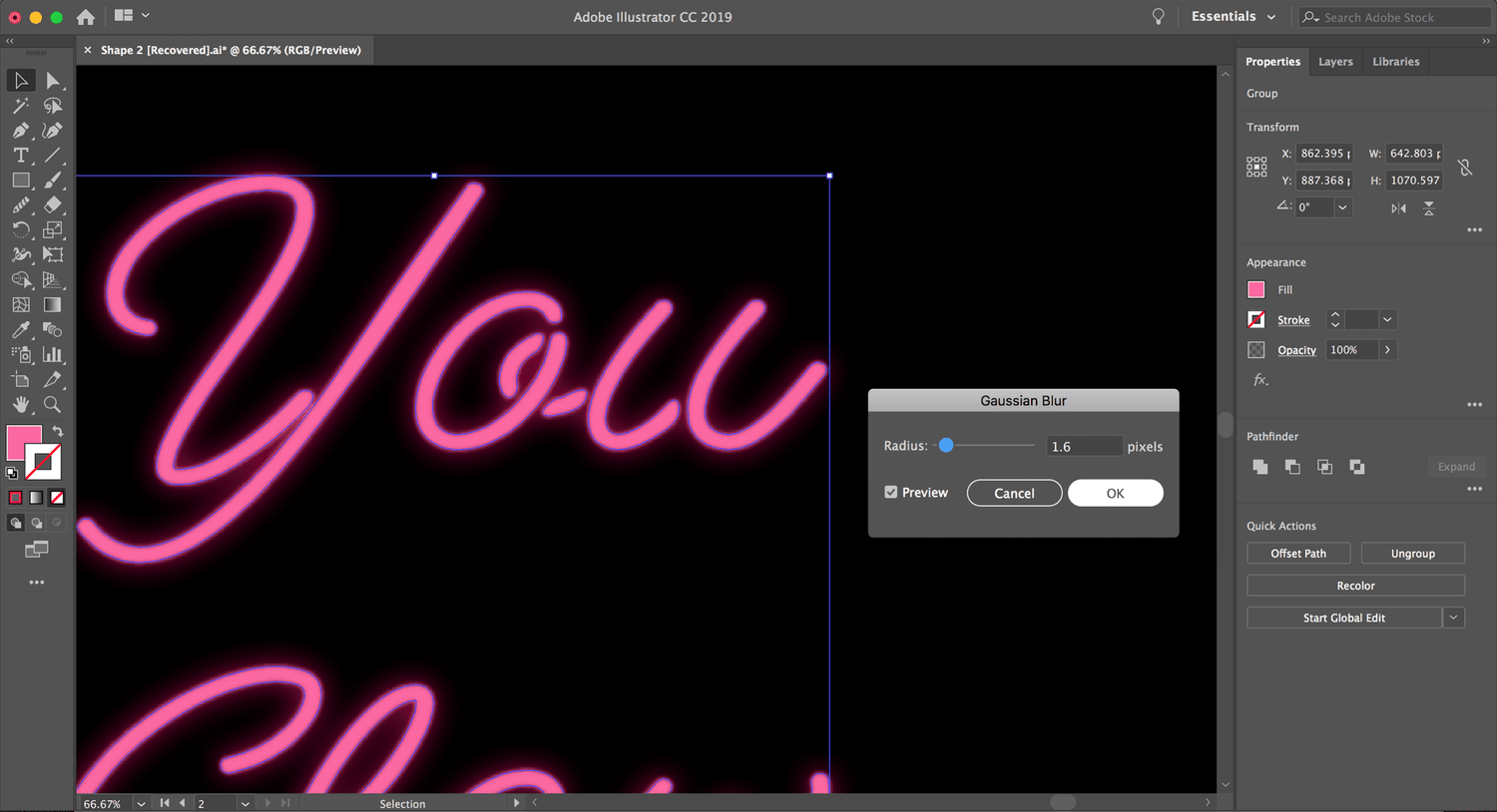1497x812 pixels.
Task: Flip the selection horizontally
Action: click(x=1399, y=208)
